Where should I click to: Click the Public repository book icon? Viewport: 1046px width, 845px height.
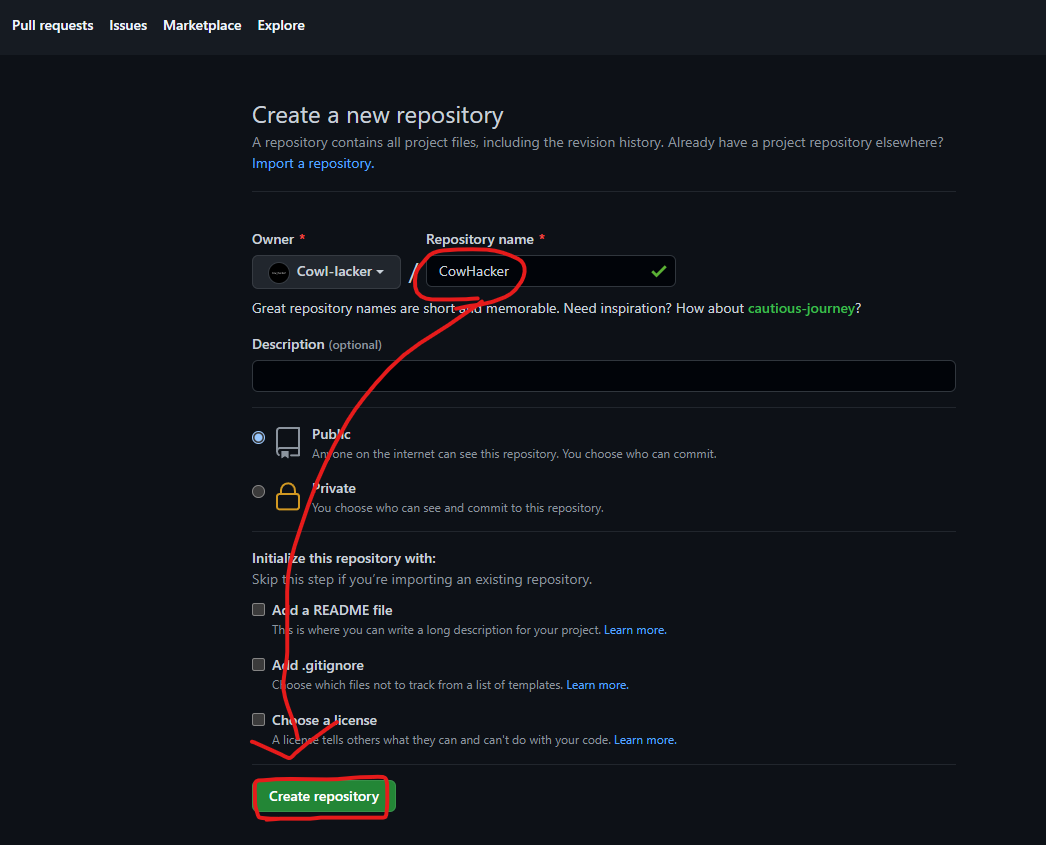coord(288,443)
